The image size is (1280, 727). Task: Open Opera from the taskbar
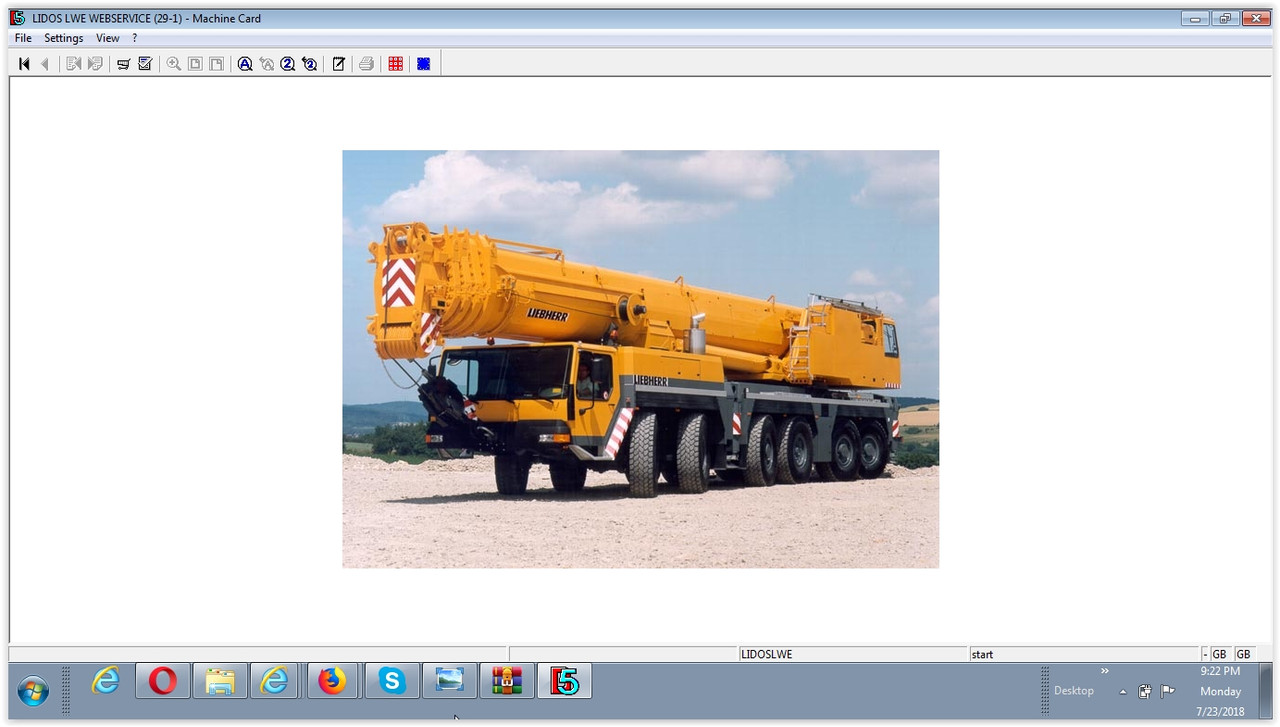coord(162,681)
